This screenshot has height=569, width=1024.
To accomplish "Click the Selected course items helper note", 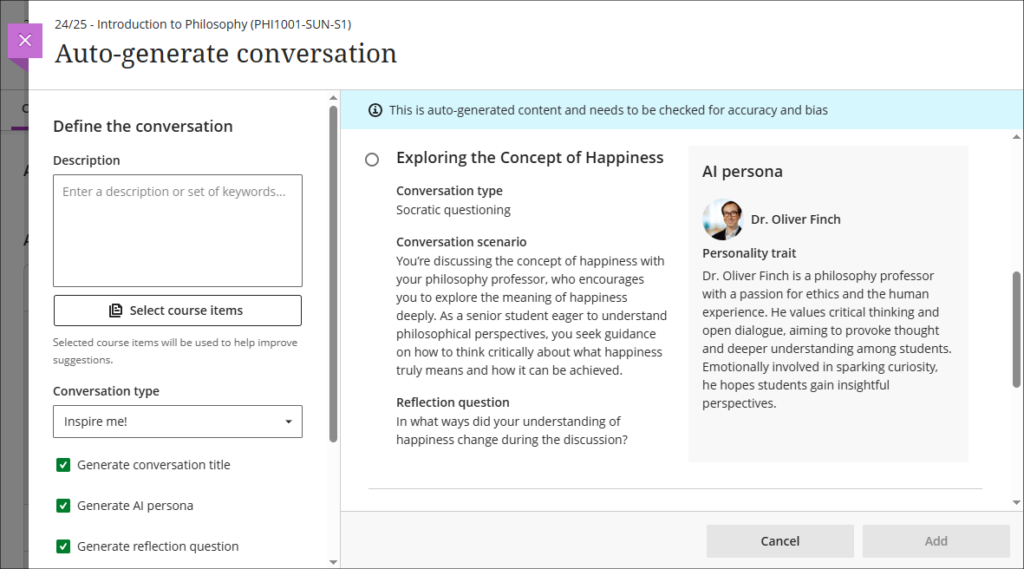I will point(175,351).
